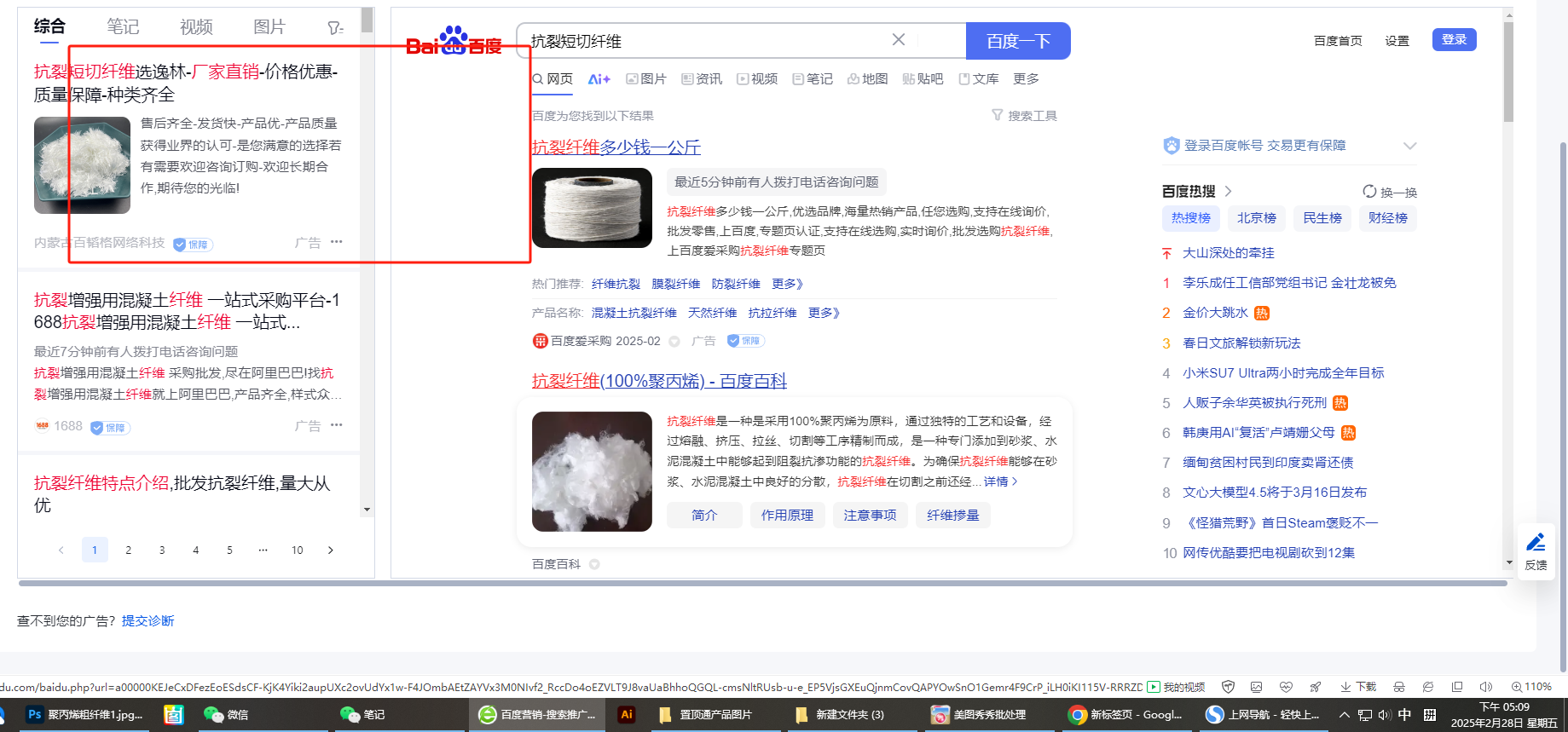Select the 北京榜 hot search tab
Viewport: 1568px width, 732px height.
pyautogui.click(x=1257, y=218)
